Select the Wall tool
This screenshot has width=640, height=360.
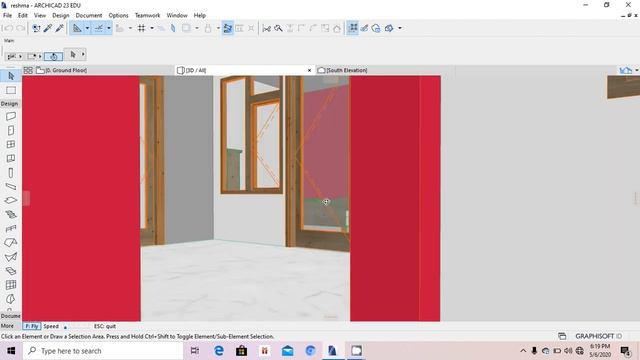coord(11,116)
